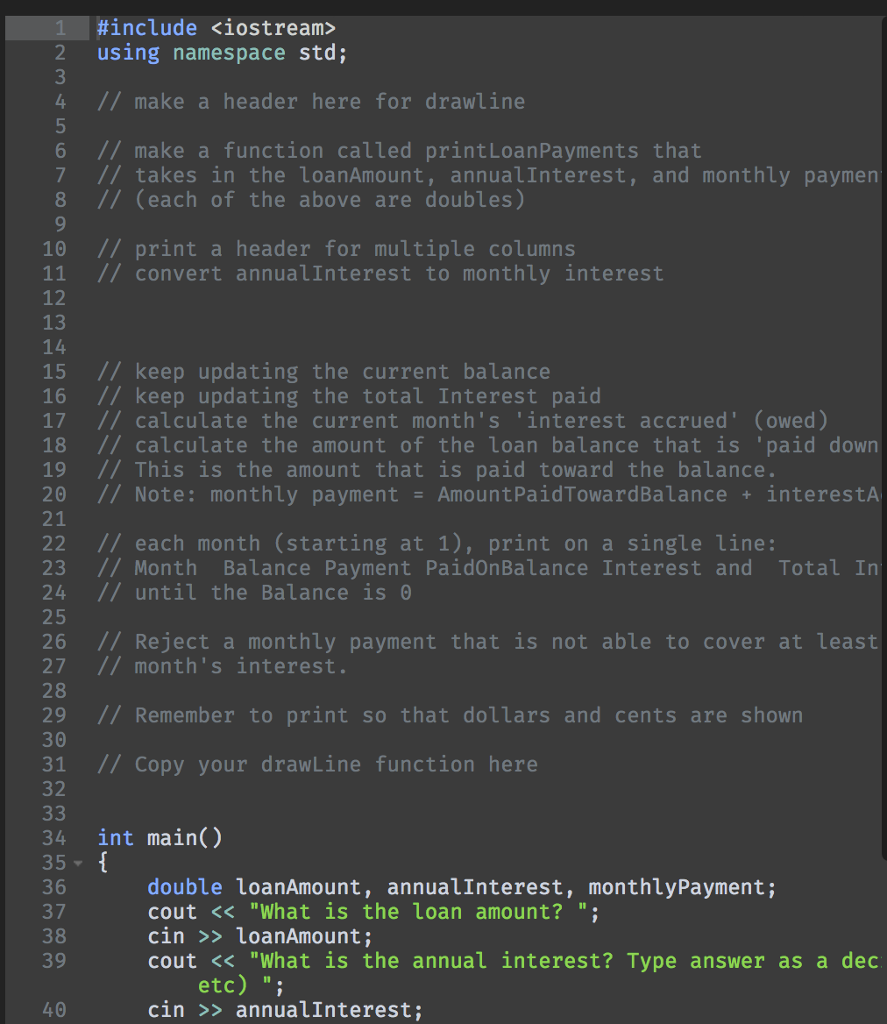Collapse the main function fold arrow at line 35
The height and width of the screenshot is (1024, 887).
76,863
